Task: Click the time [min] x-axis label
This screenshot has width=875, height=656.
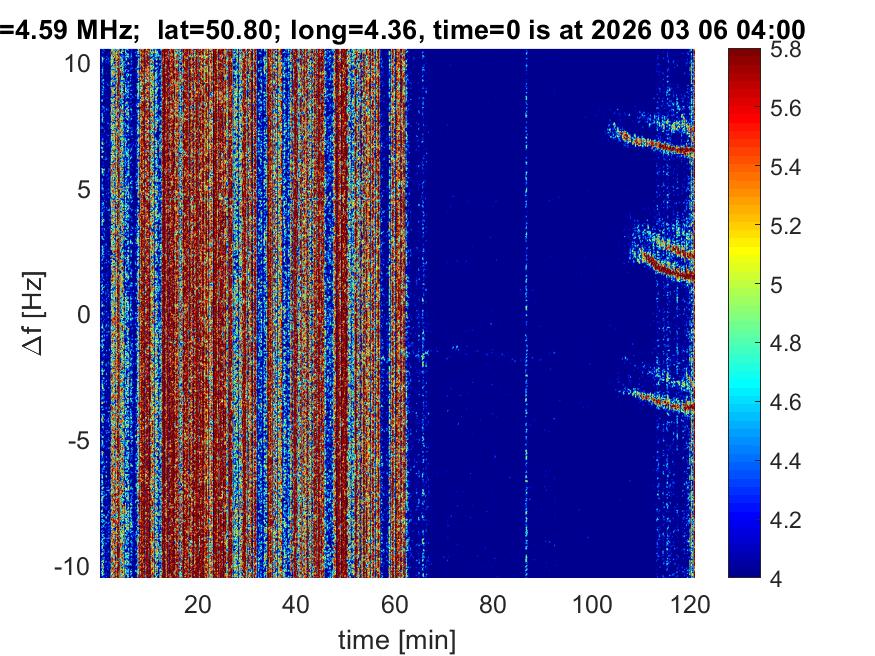Action: (396, 638)
